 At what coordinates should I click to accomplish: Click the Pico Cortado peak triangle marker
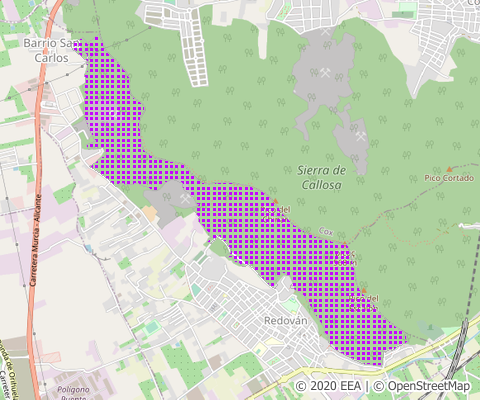click(x=449, y=169)
